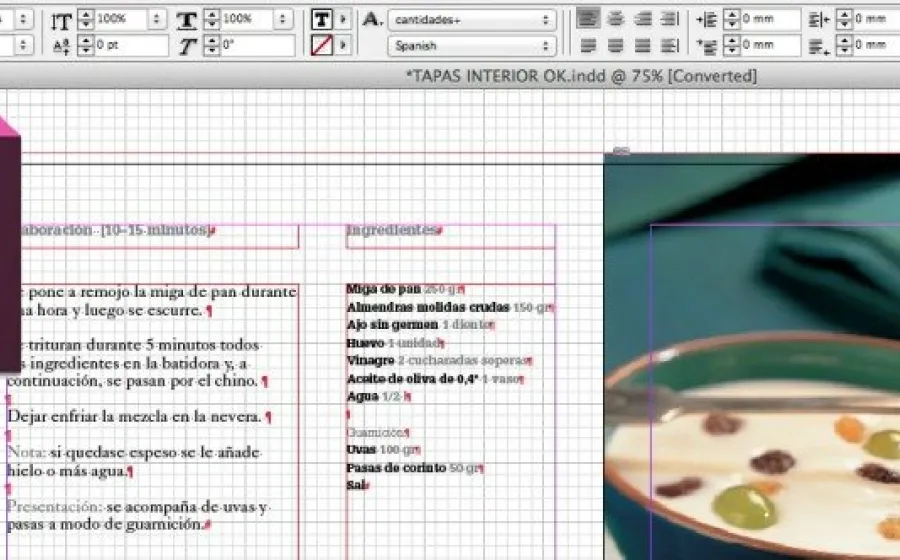Open the vertical scale percentage dropdown
The image size is (900, 560).
pyautogui.click(x=156, y=20)
